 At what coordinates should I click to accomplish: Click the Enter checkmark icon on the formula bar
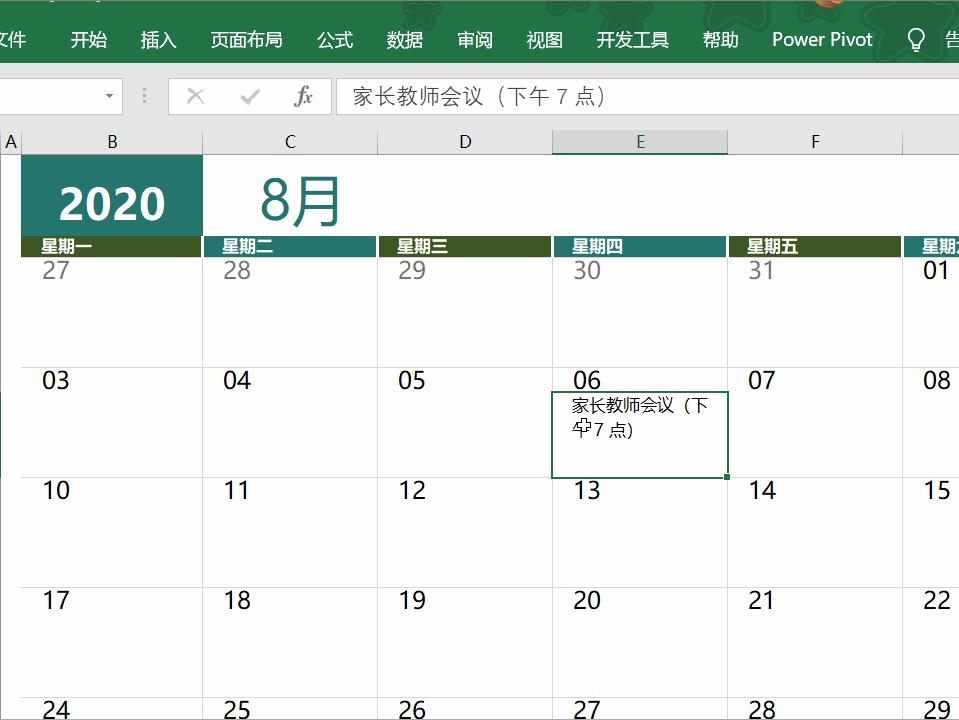point(248,96)
